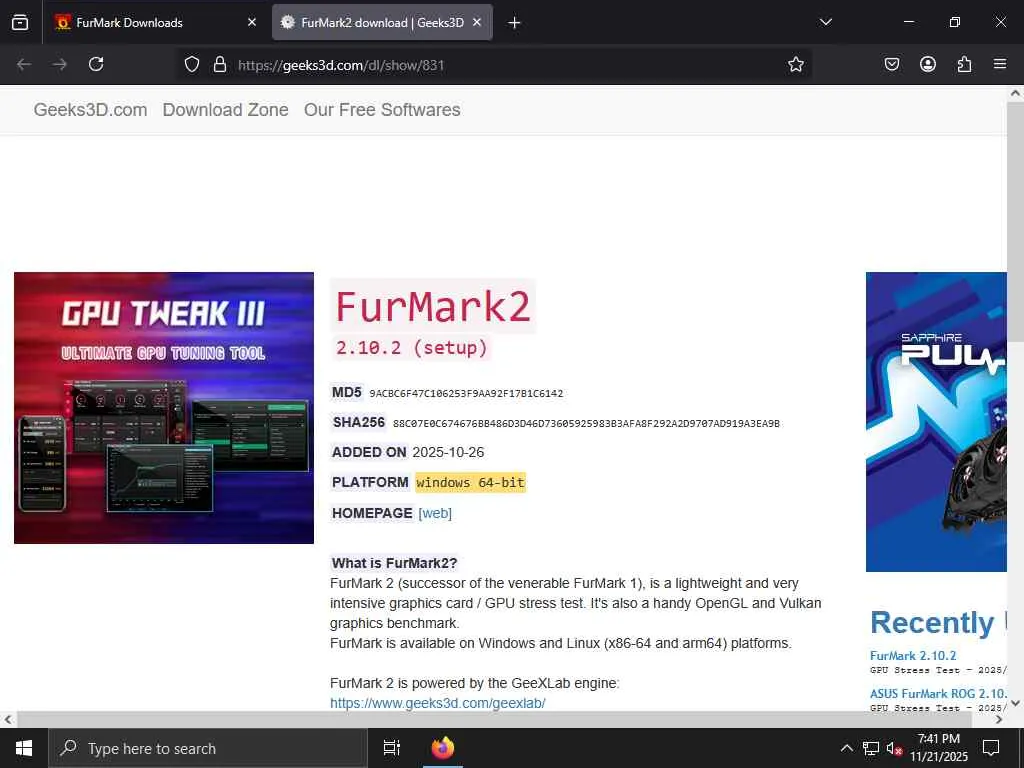Open the Extensions puzzle icon

click(x=964, y=64)
